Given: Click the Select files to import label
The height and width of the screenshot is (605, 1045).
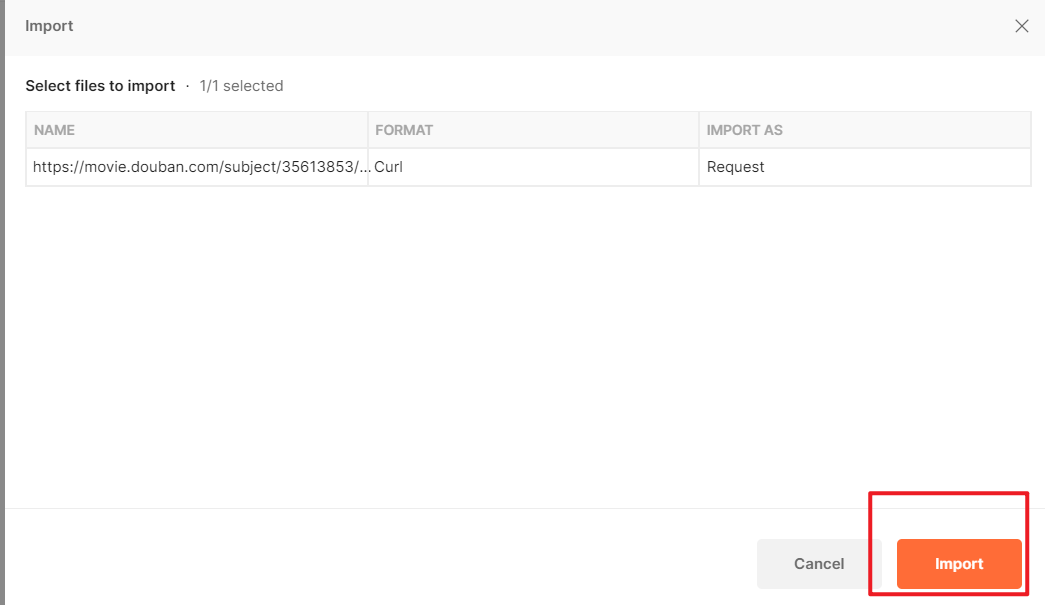Looking at the screenshot, I should 100,85.
